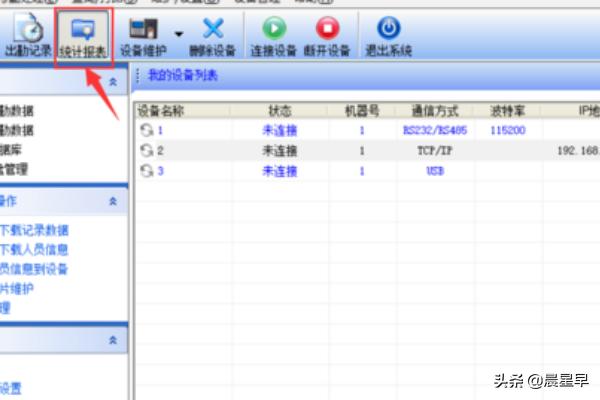The height and width of the screenshot is (400, 600).
Task: Collapse the top sidebar panel chevron
Action: (113, 80)
